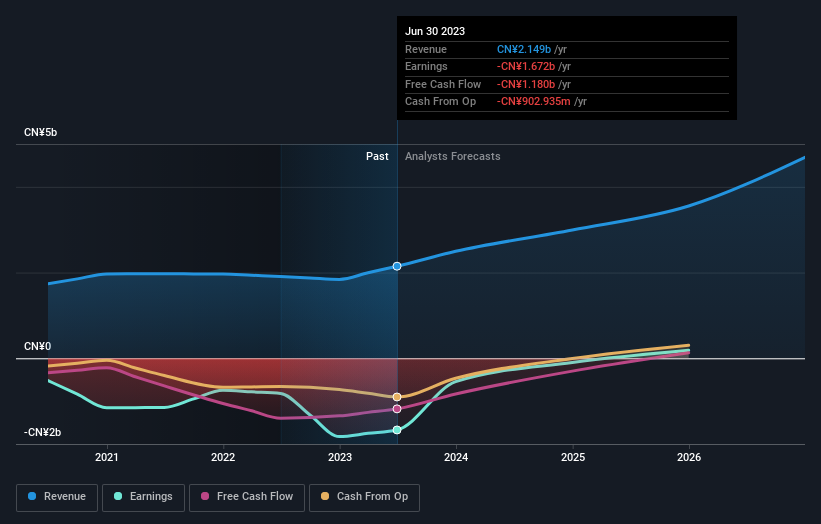The height and width of the screenshot is (524, 821).
Task: Click the CN¥2.149b revenue value
Action: pos(524,49)
